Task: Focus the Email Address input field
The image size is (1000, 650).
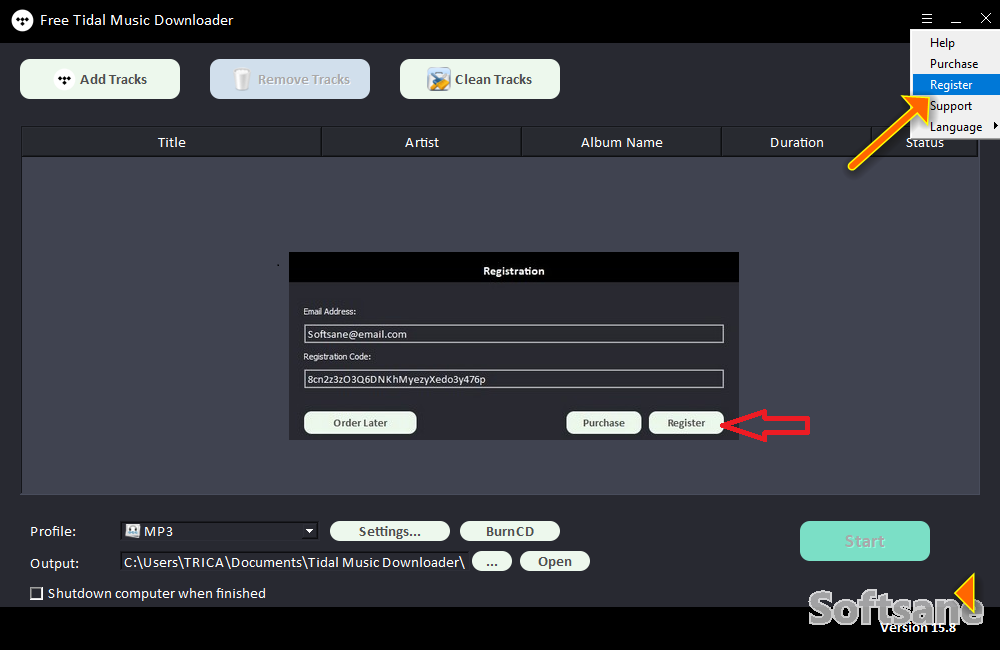Action: pos(513,334)
